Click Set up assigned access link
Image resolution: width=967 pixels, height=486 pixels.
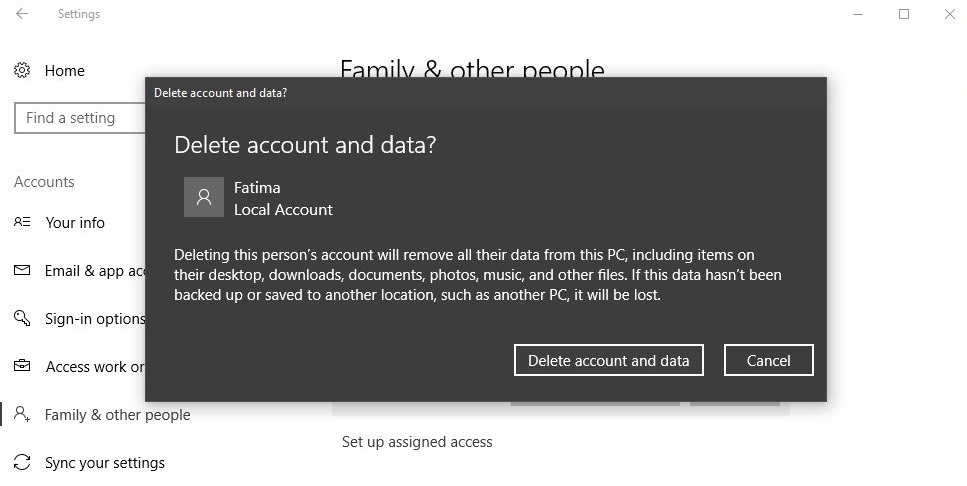coord(417,442)
